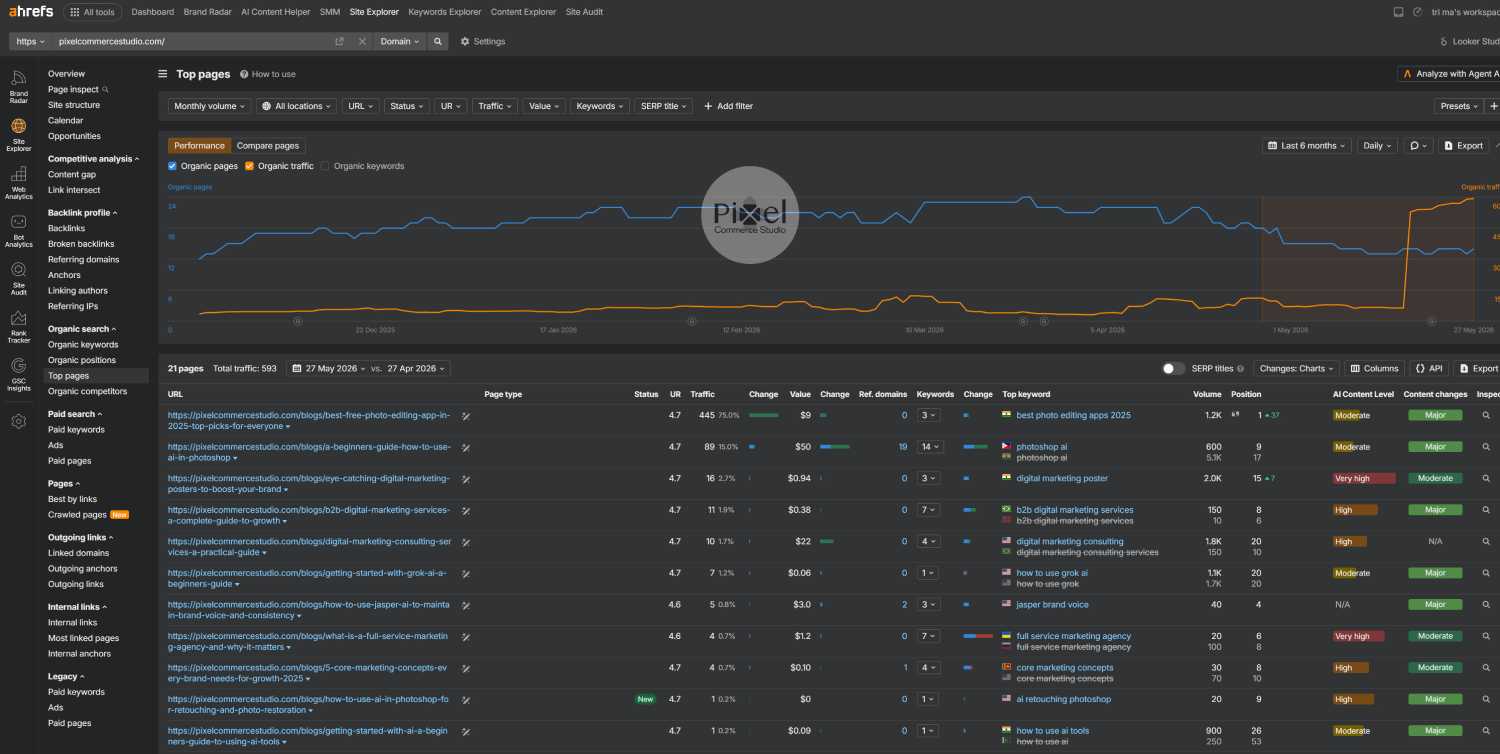Open Organic keywords in sidebar

click(83, 344)
